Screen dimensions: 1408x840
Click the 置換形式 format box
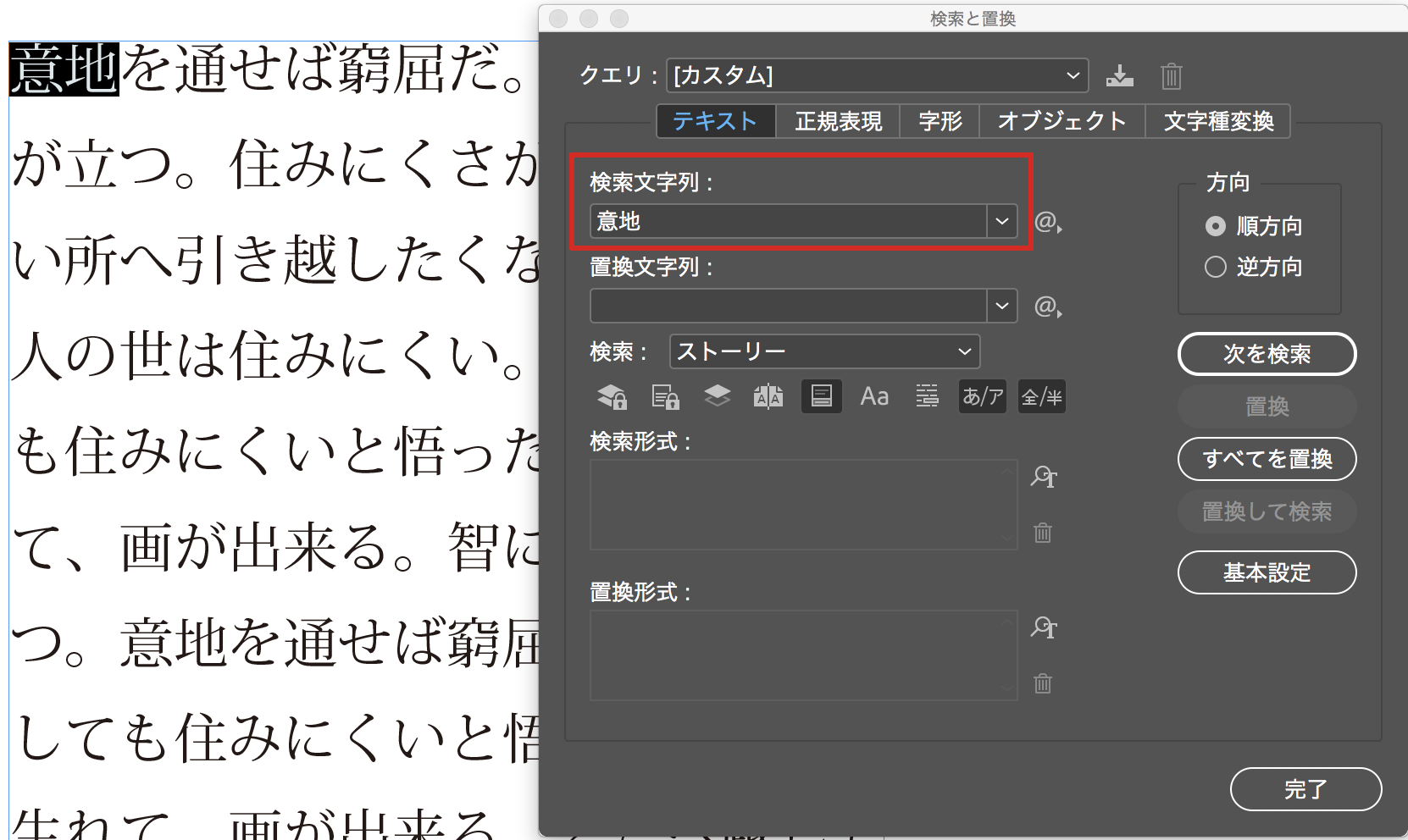[x=803, y=655]
